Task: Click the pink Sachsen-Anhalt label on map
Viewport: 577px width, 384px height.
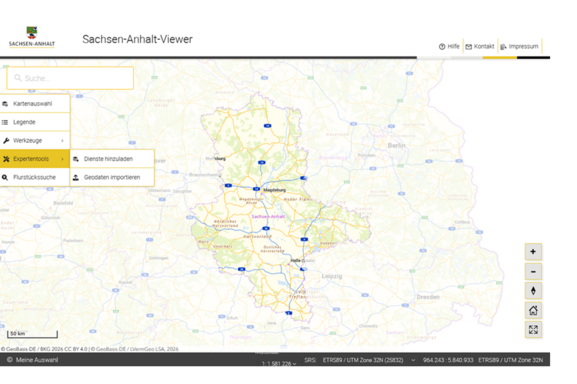Action: pos(268,217)
